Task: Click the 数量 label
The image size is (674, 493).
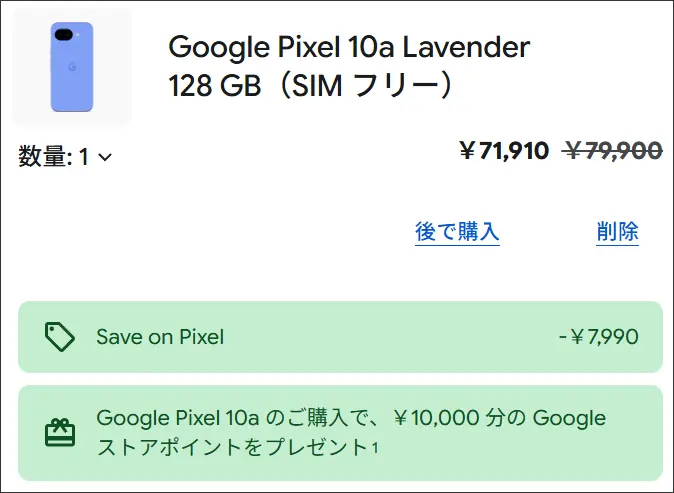Action: point(44,156)
